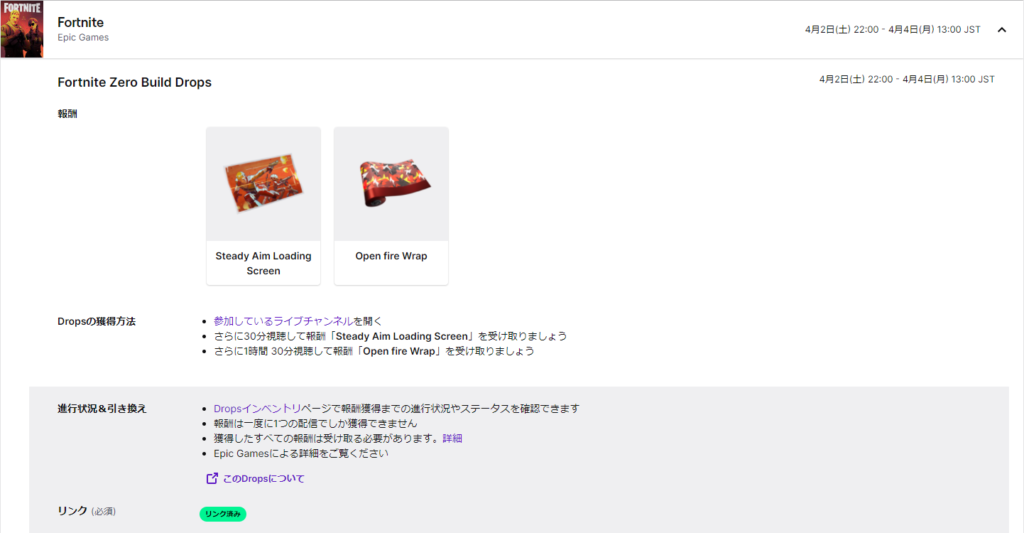Click the Fortnite Zero Build Drops heading
Image resolution: width=1024 pixels, height=533 pixels.
pyautogui.click(x=135, y=82)
